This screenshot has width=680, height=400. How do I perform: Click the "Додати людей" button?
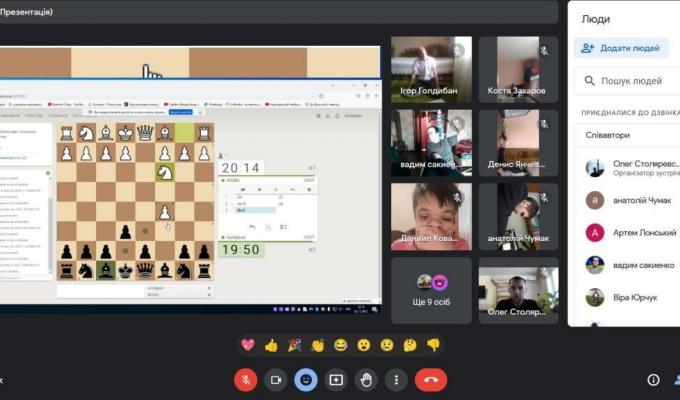point(621,48)
